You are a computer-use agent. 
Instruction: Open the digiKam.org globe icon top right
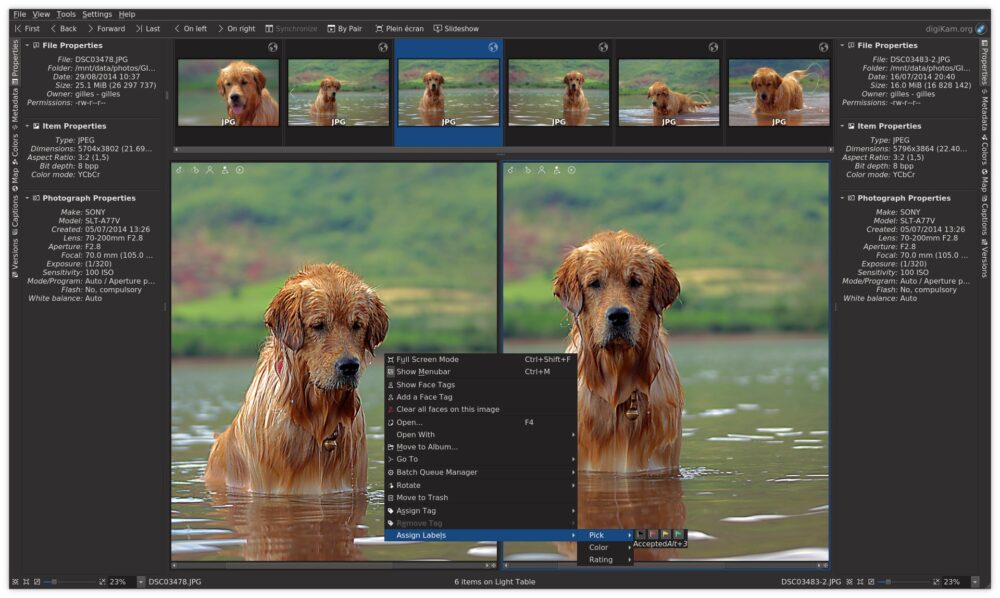coord(983,28)
